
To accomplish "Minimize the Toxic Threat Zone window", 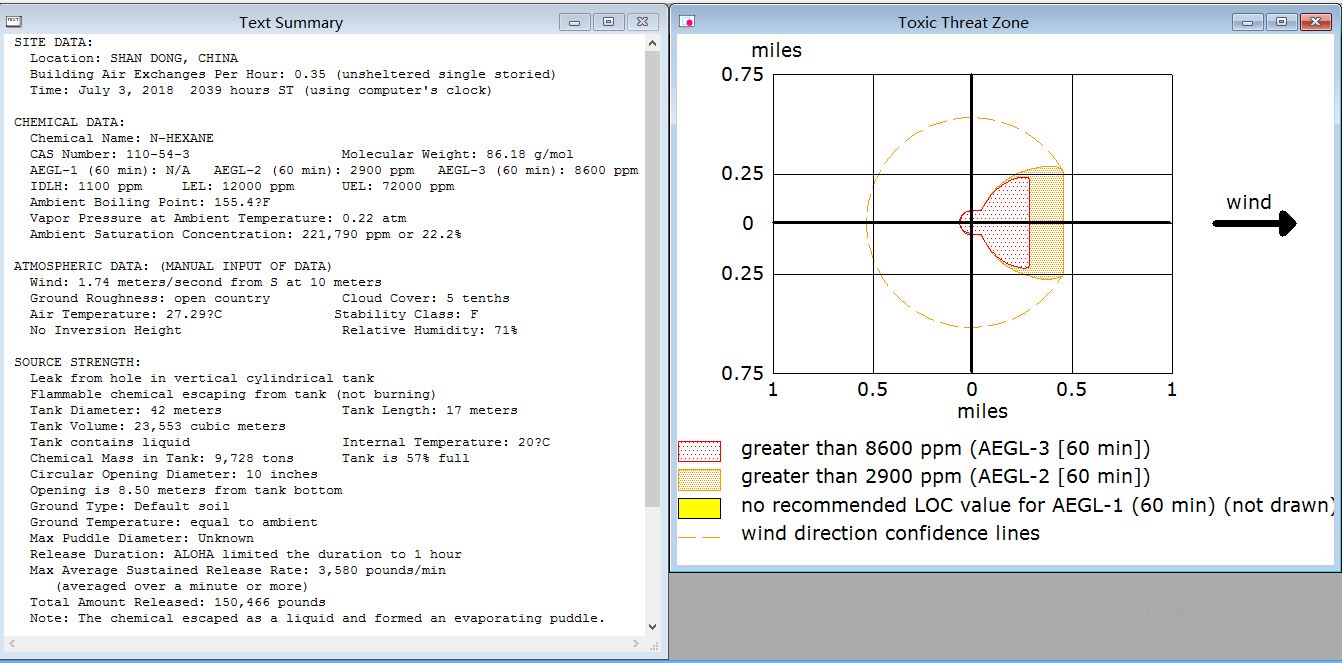I will tap(1247, 21).
